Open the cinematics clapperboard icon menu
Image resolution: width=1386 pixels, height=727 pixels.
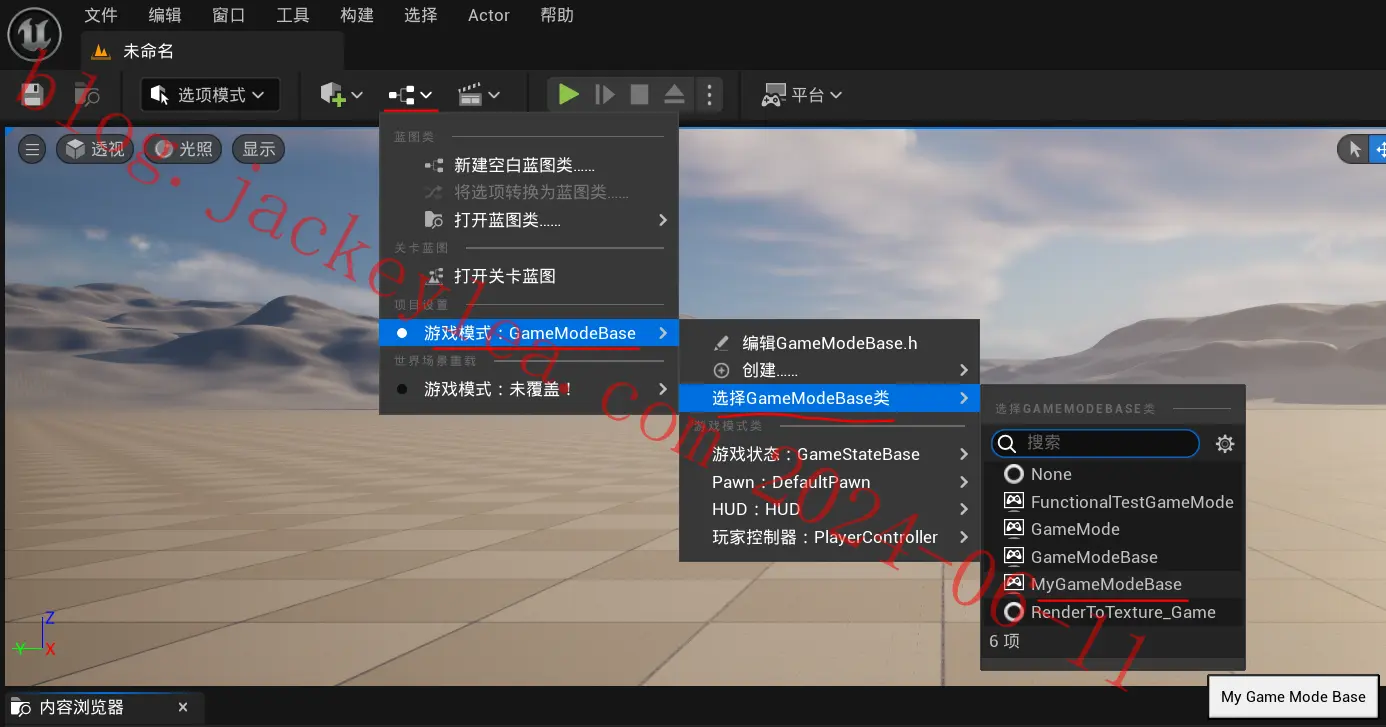tap(478, 95)
